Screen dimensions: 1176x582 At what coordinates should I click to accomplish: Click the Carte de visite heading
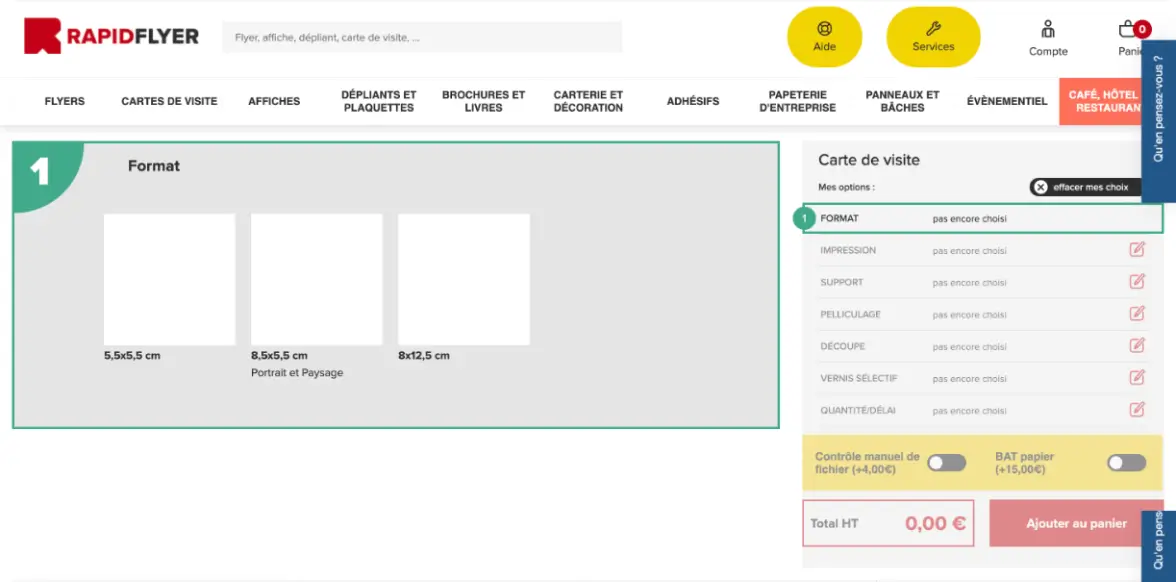point(868,160)
